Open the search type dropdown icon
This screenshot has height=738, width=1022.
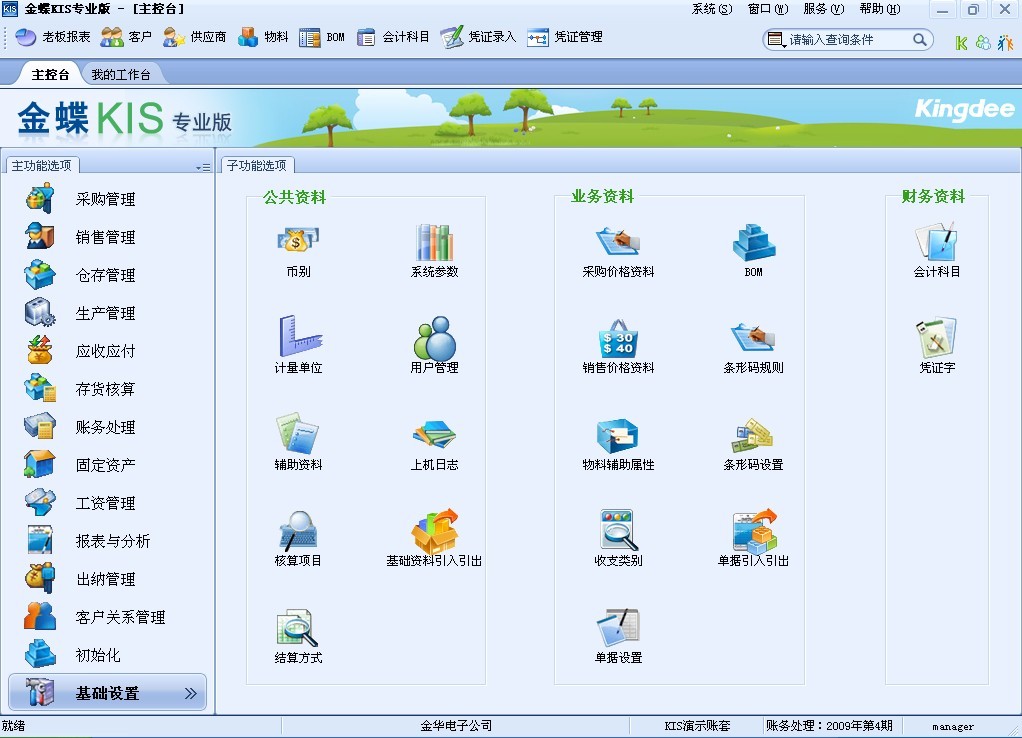click(x=776, y=40)
